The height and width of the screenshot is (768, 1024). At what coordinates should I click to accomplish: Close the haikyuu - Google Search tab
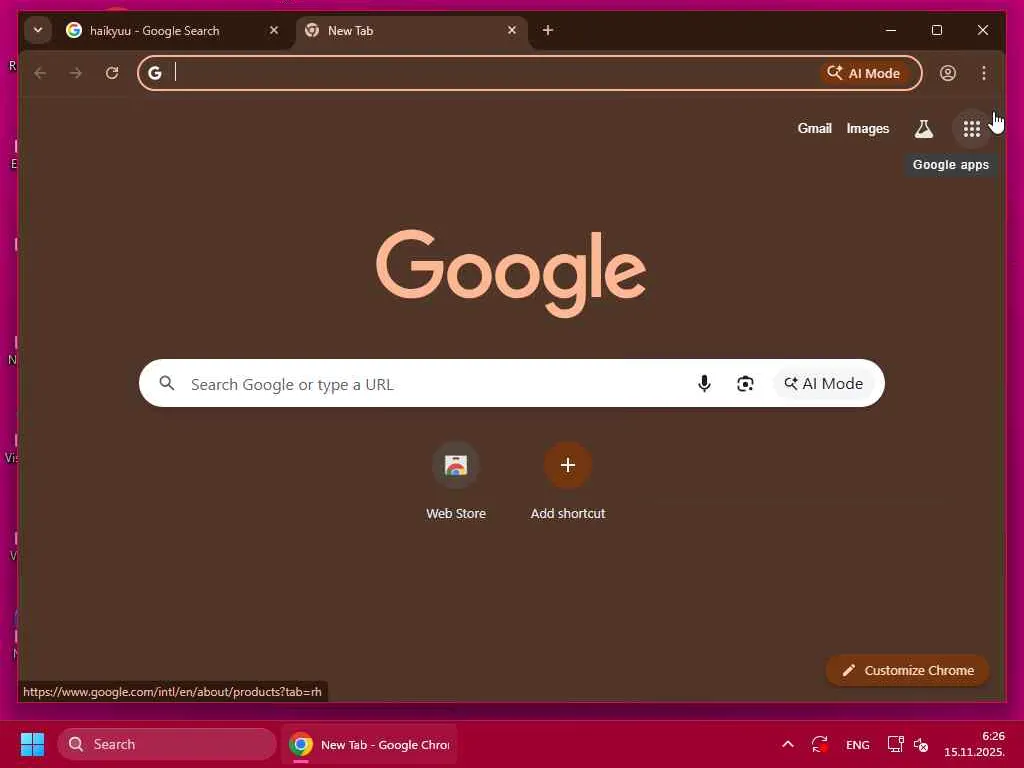click(x=274, y=30)
